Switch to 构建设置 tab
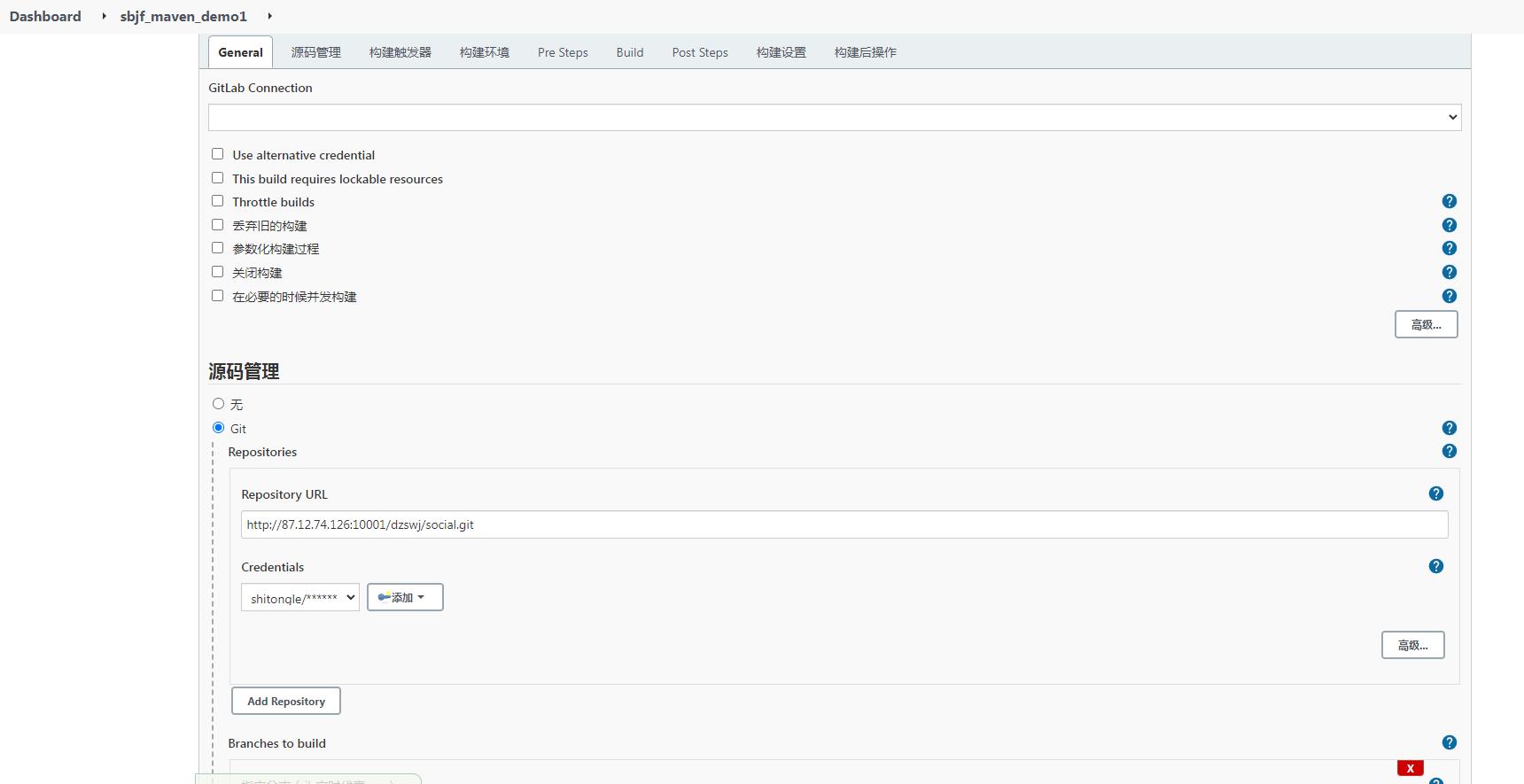 (x=781, y=52)
